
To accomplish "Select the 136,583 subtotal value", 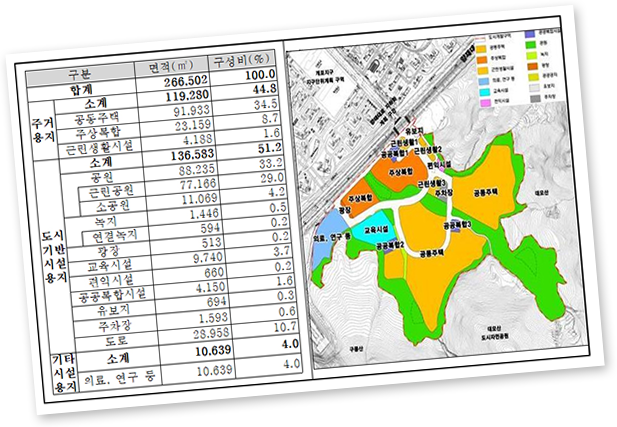I will (x=192, y=155).
